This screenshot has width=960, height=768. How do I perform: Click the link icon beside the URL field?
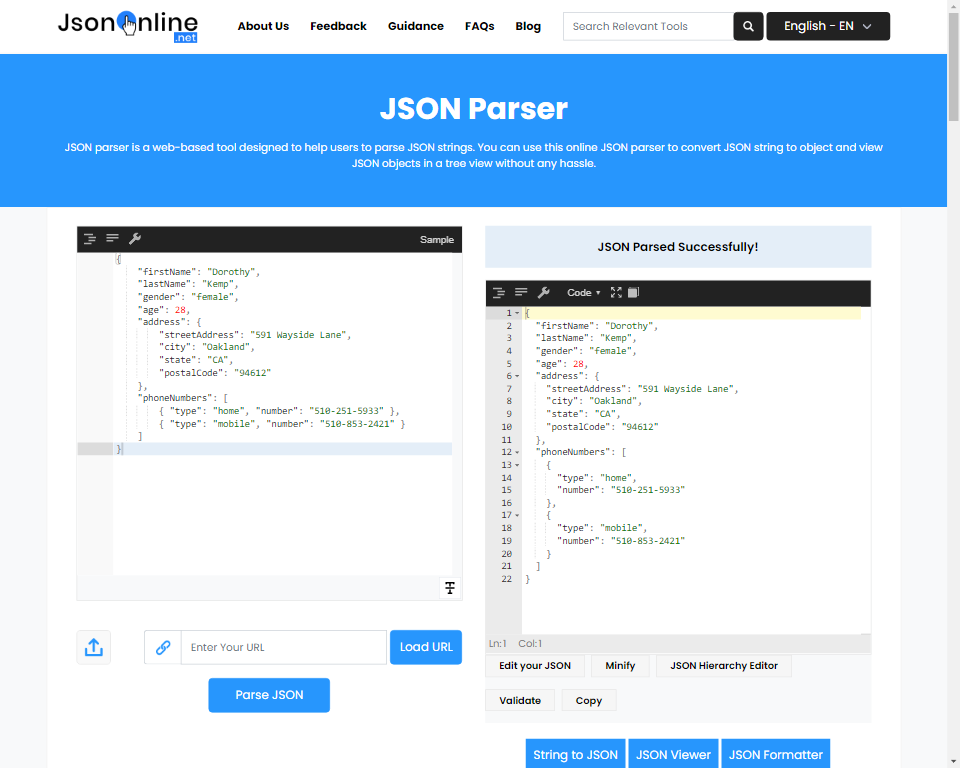[x=162, y=647]
